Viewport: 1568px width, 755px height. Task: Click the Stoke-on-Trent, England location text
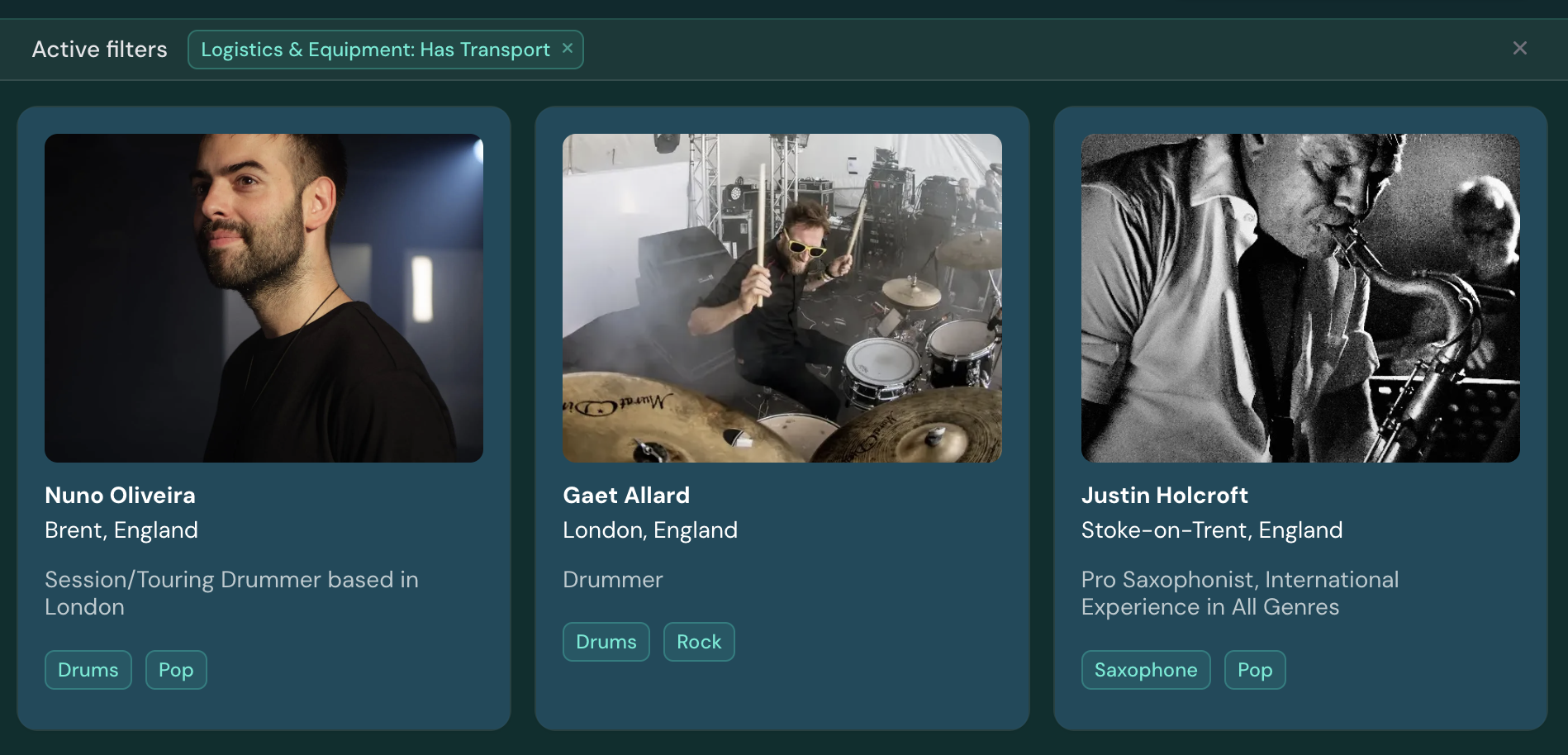[x=1211, y=530]
